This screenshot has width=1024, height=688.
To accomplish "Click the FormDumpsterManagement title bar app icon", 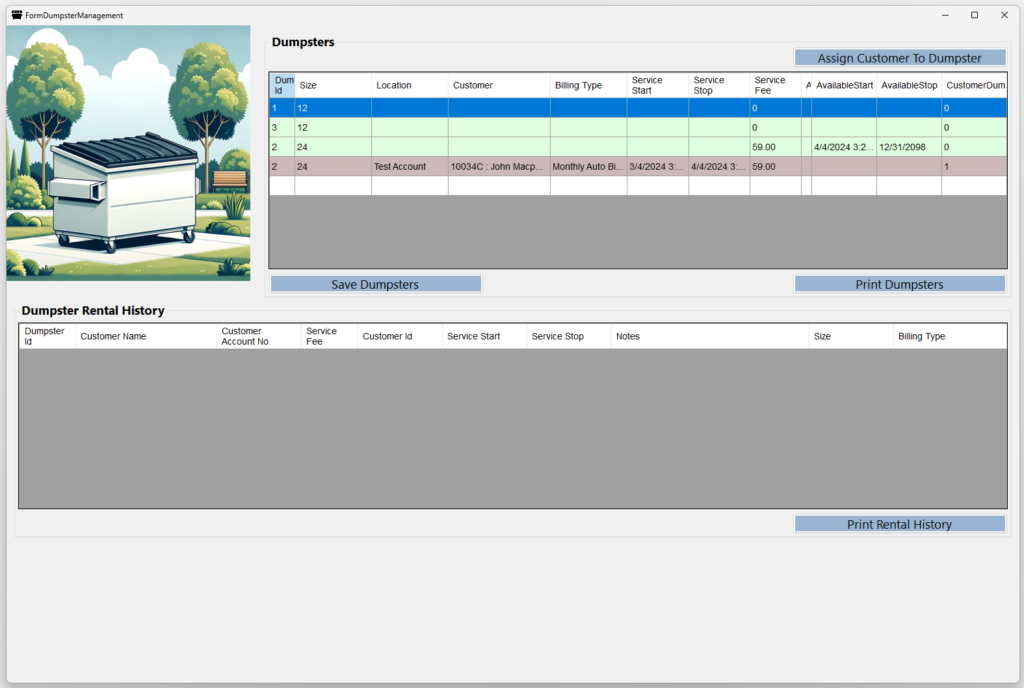I will tap(16, 15).
